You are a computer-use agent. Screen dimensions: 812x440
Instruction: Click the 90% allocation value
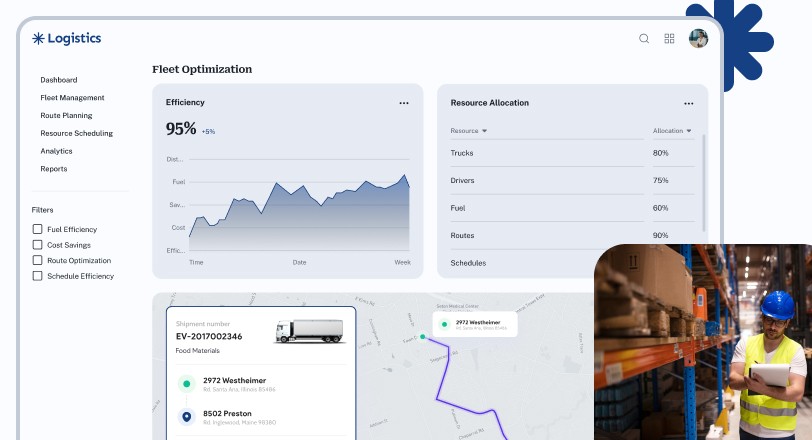tap(661, 236)
